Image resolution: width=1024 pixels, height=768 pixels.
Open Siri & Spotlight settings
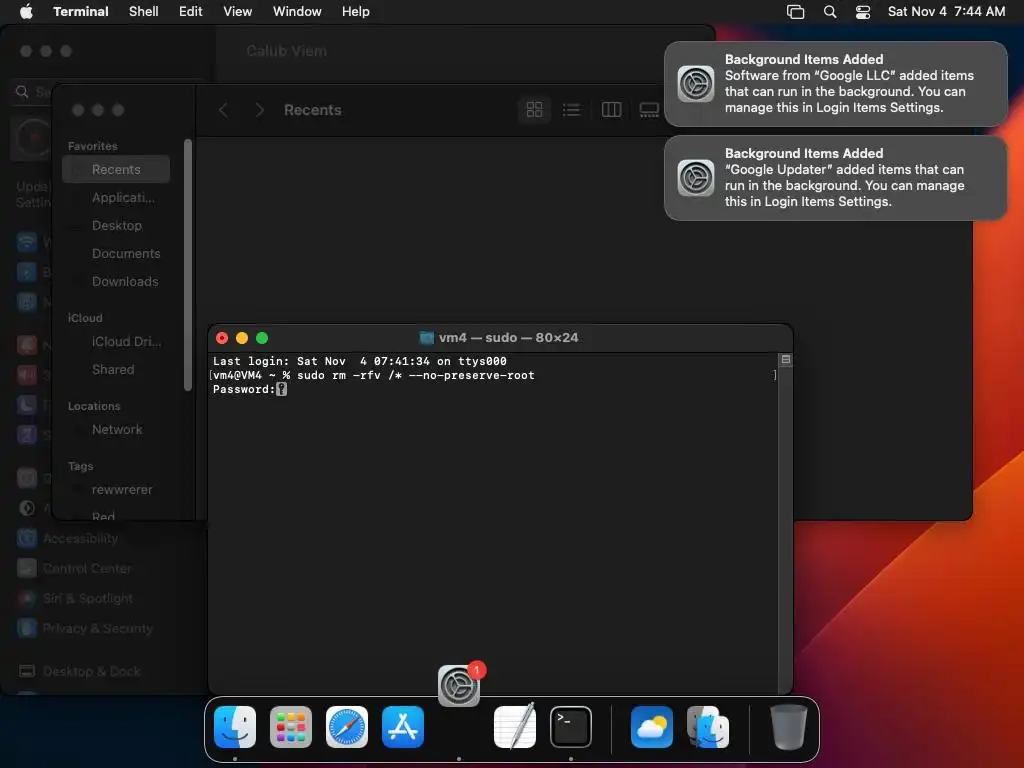point(87,598)
